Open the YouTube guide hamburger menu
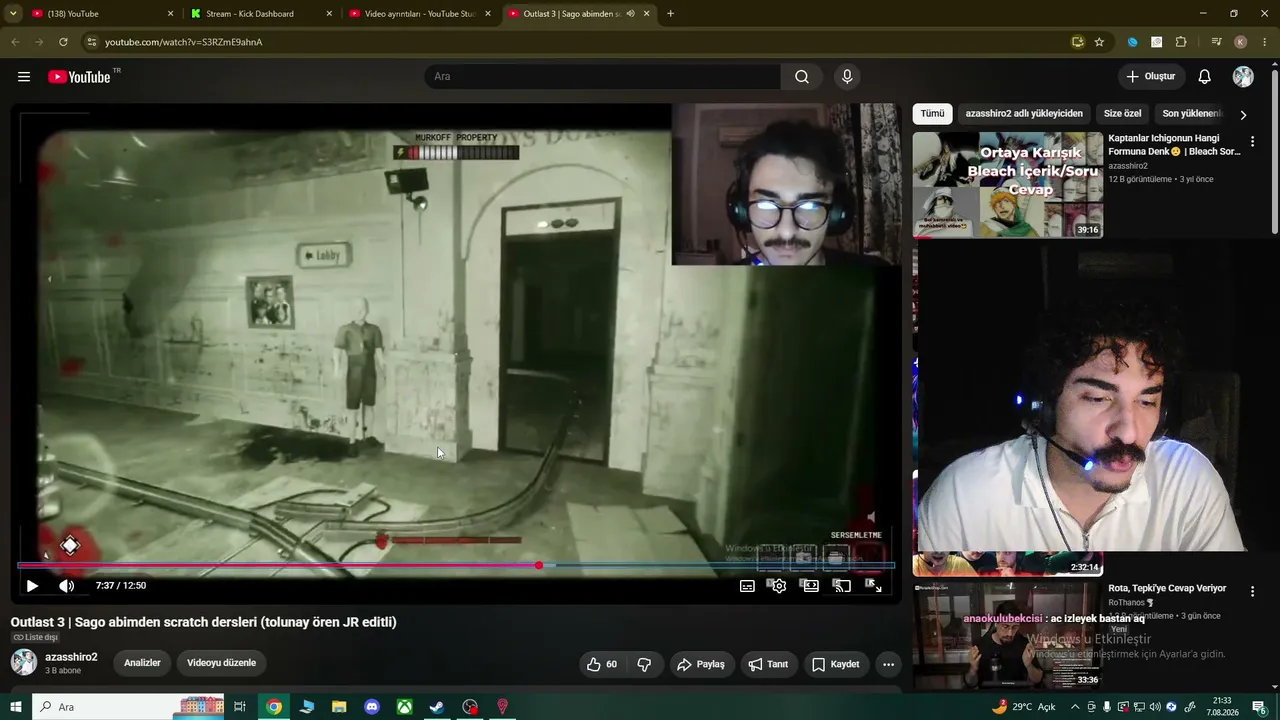 pos(24,77)
